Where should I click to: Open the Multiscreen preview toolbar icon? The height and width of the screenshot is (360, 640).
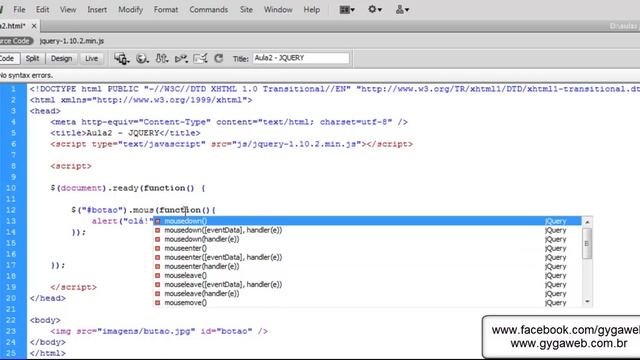(122, 58)
